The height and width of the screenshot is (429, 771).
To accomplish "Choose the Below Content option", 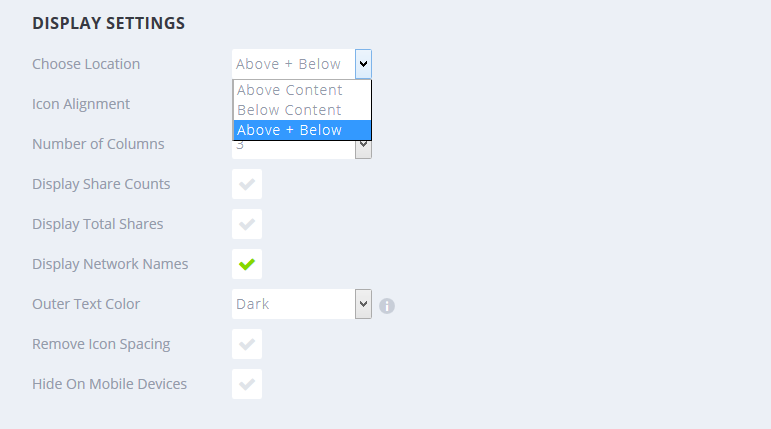I will [290, 110].
